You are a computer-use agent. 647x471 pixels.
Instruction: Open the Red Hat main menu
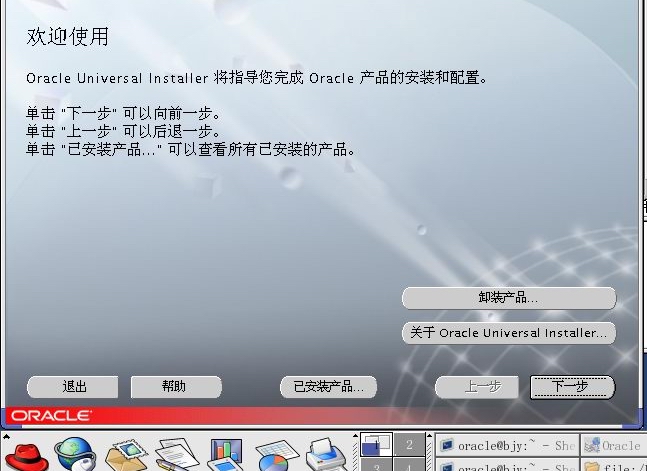pyautogui.click(x=24, y=453)
